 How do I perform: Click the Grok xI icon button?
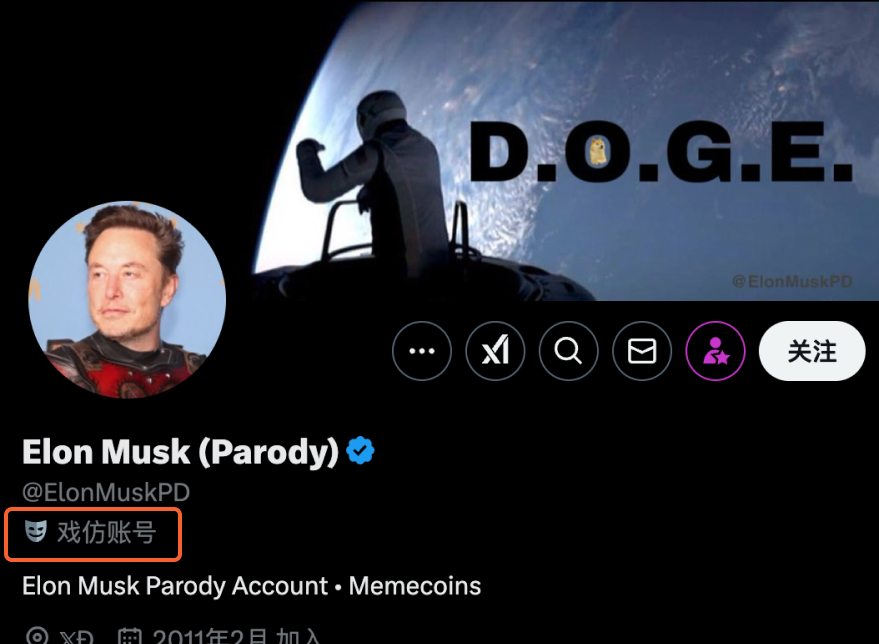pyautogui.click(x=495, y=351)
